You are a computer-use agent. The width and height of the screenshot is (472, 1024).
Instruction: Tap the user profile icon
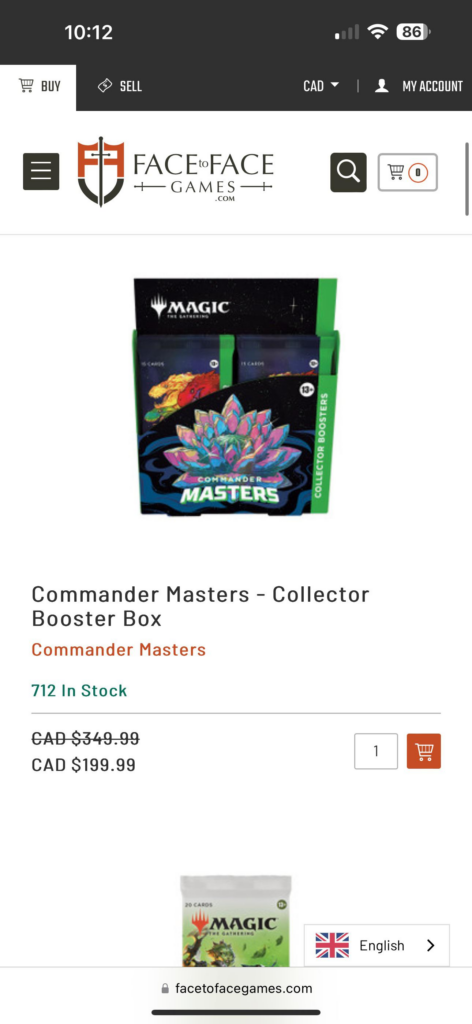[x=382, y=86]
